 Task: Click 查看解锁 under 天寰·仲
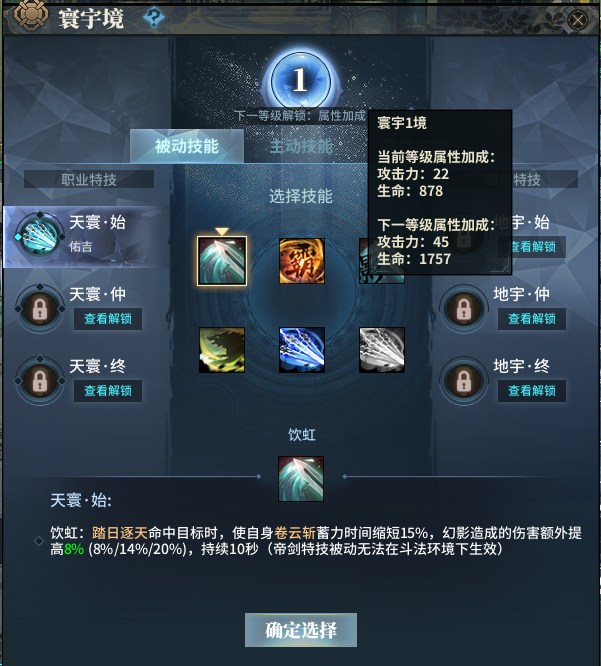[x=108, y=319]
